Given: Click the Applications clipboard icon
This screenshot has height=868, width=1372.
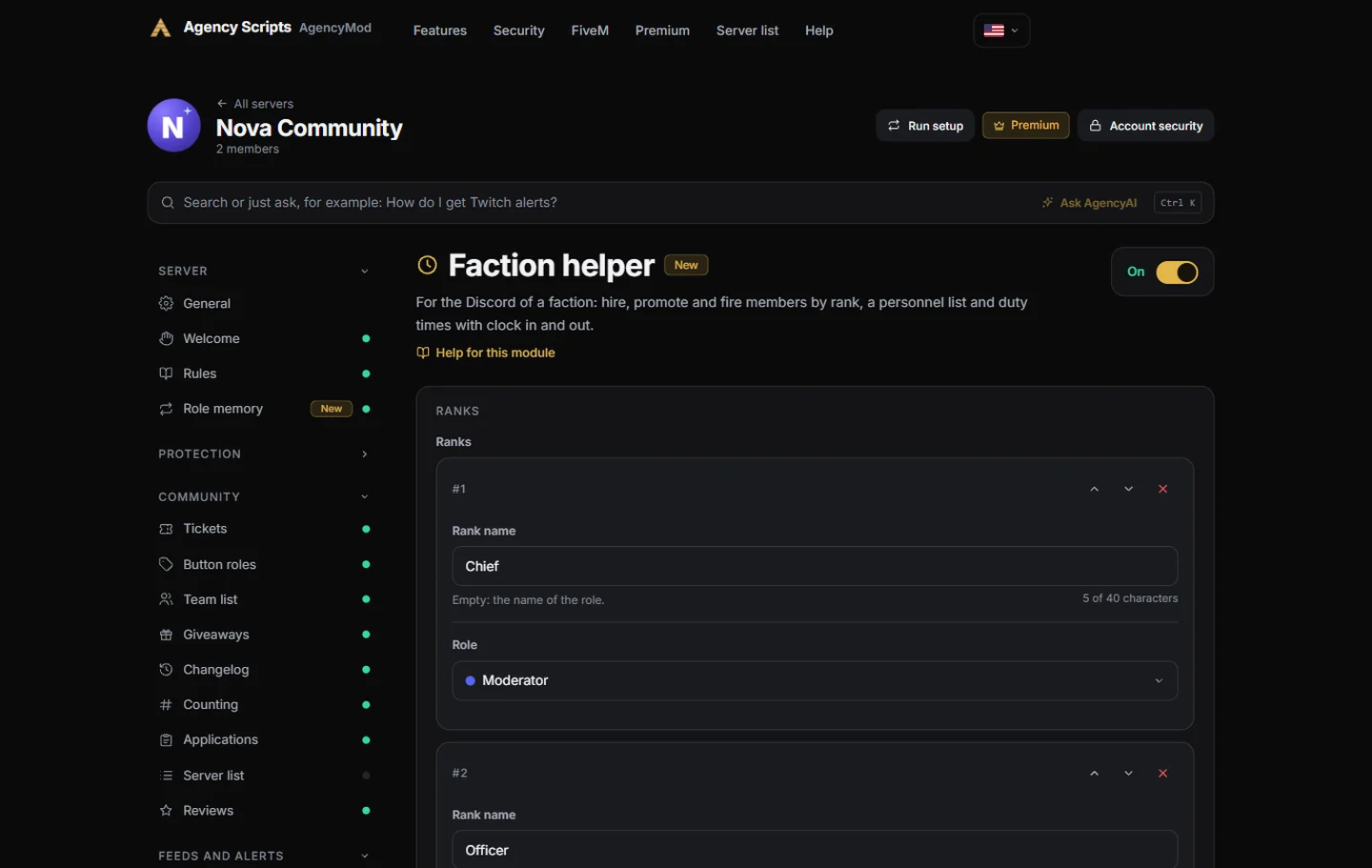Looking at the screenshot, I should click(x=166, y=740).
